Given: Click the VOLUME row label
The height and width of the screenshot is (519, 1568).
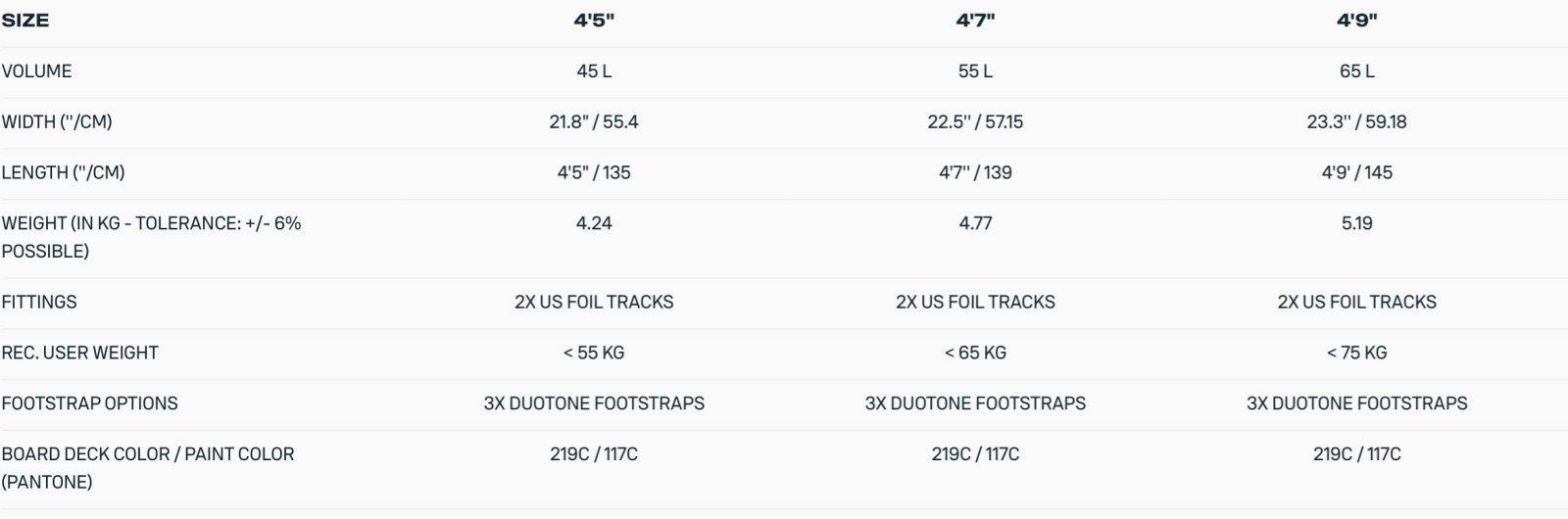Looking at the screenshot, I should tap(37, 71).
